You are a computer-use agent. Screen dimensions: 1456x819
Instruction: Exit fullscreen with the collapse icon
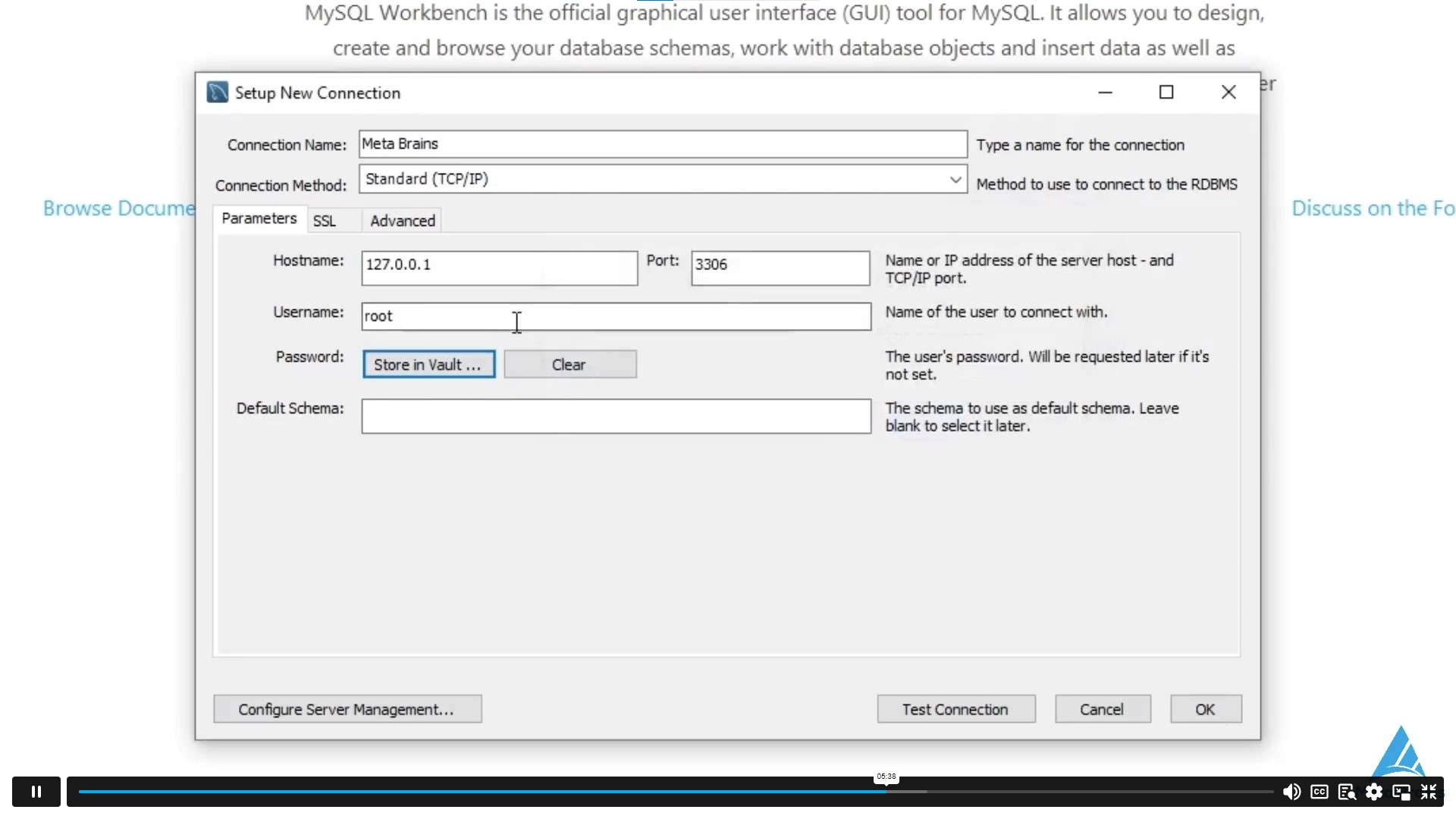[1429, 792]
